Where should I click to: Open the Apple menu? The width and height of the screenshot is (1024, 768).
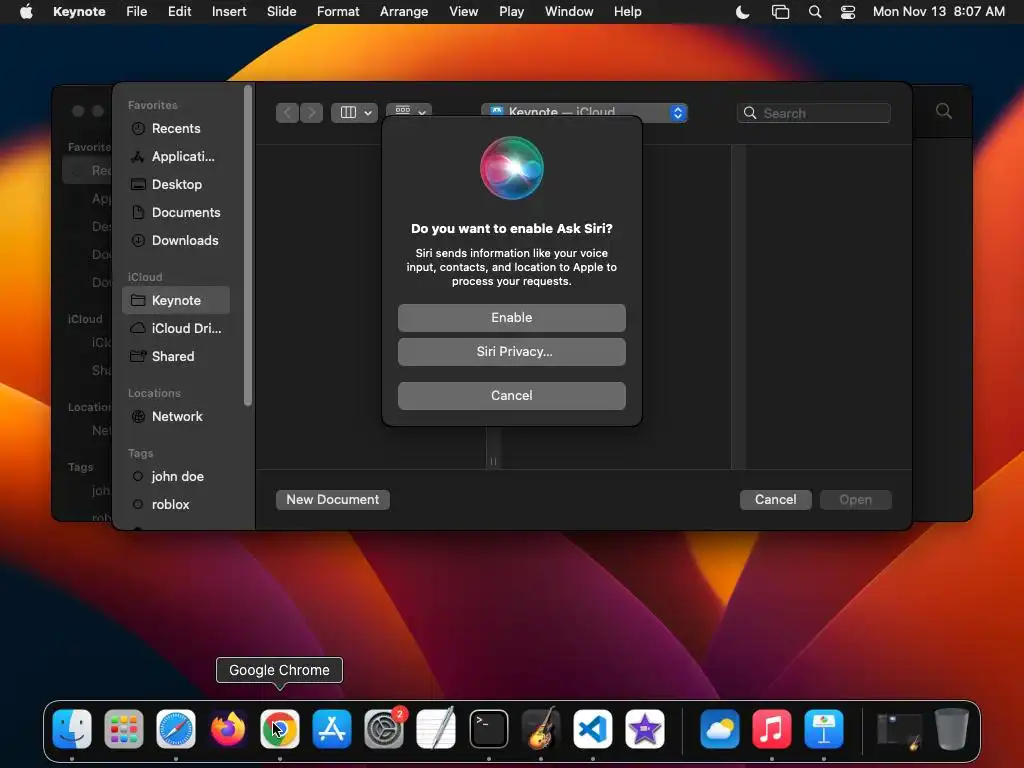(26, 11)
